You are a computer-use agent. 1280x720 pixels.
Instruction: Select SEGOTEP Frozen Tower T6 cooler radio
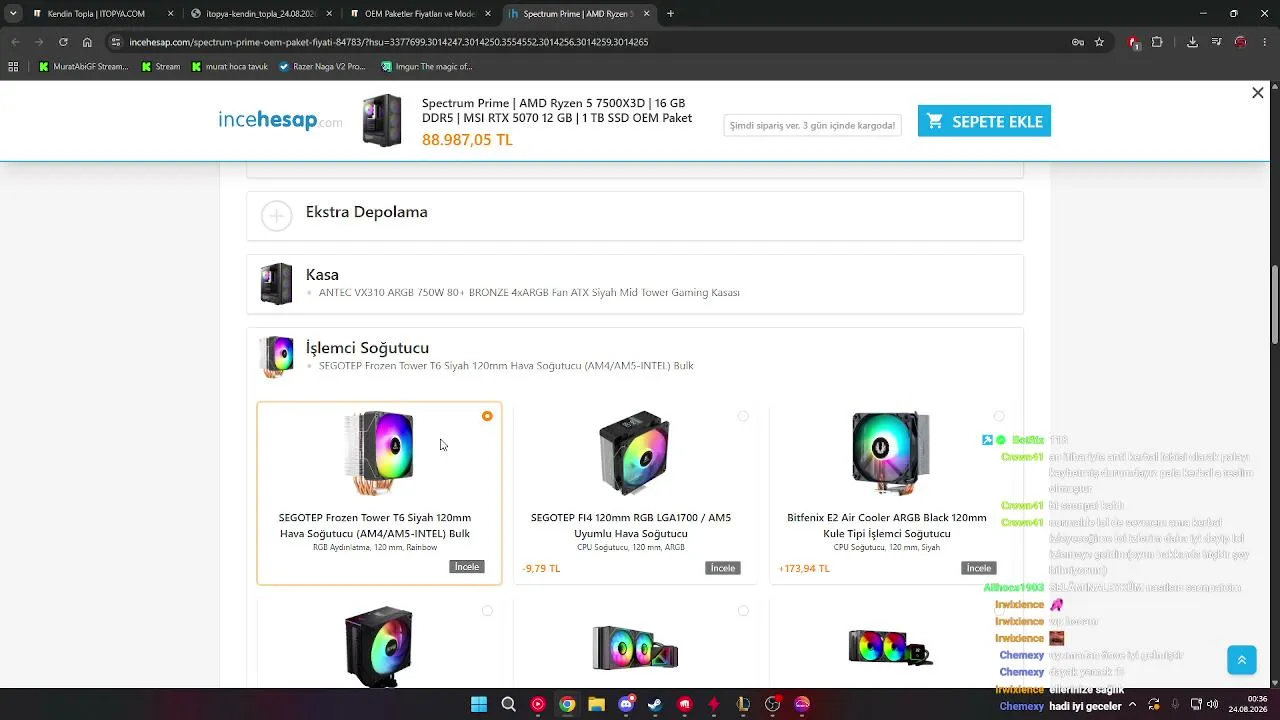(x=487, y=416)
